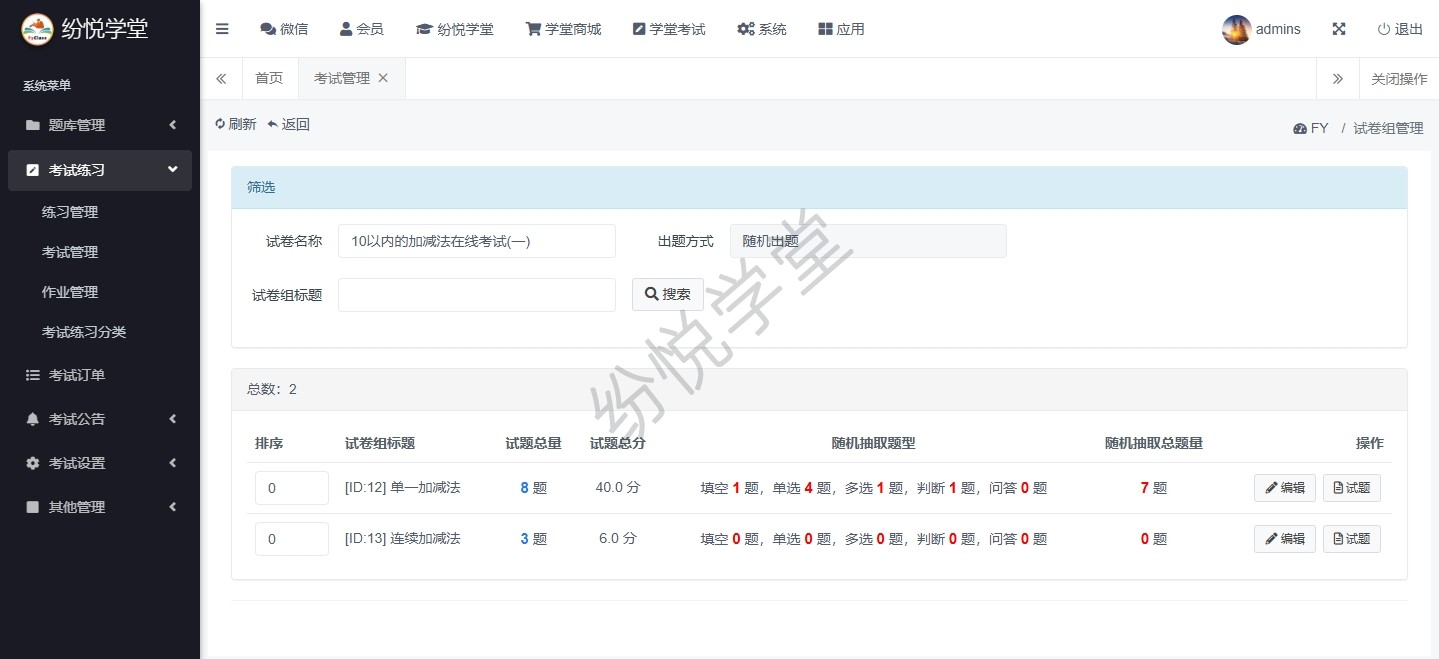Open the 学堂商城 top menu

click(563, 29)
